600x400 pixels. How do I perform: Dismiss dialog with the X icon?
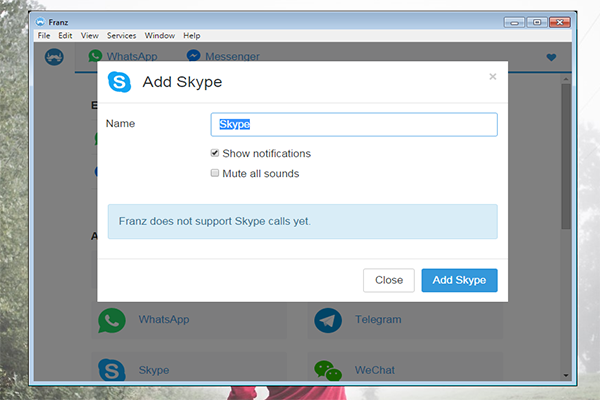(492, 77)
